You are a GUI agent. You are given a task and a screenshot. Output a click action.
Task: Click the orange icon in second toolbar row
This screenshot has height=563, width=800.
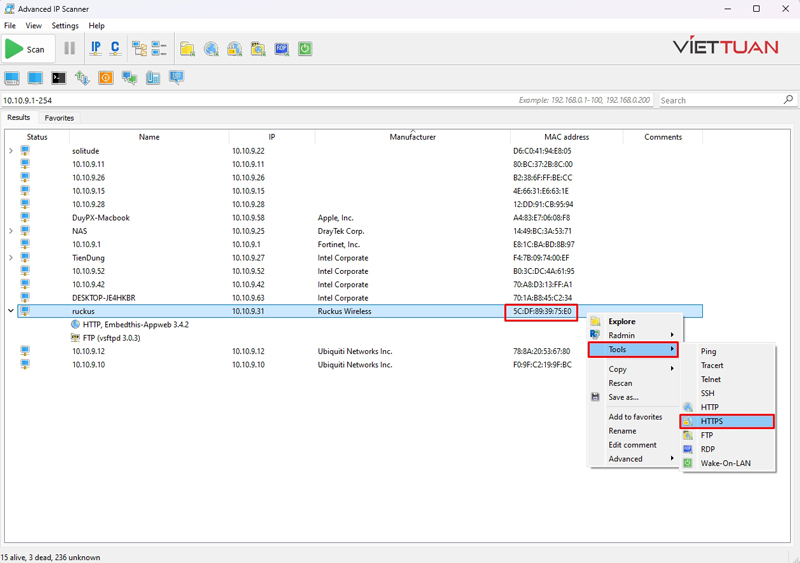(106, 78)
